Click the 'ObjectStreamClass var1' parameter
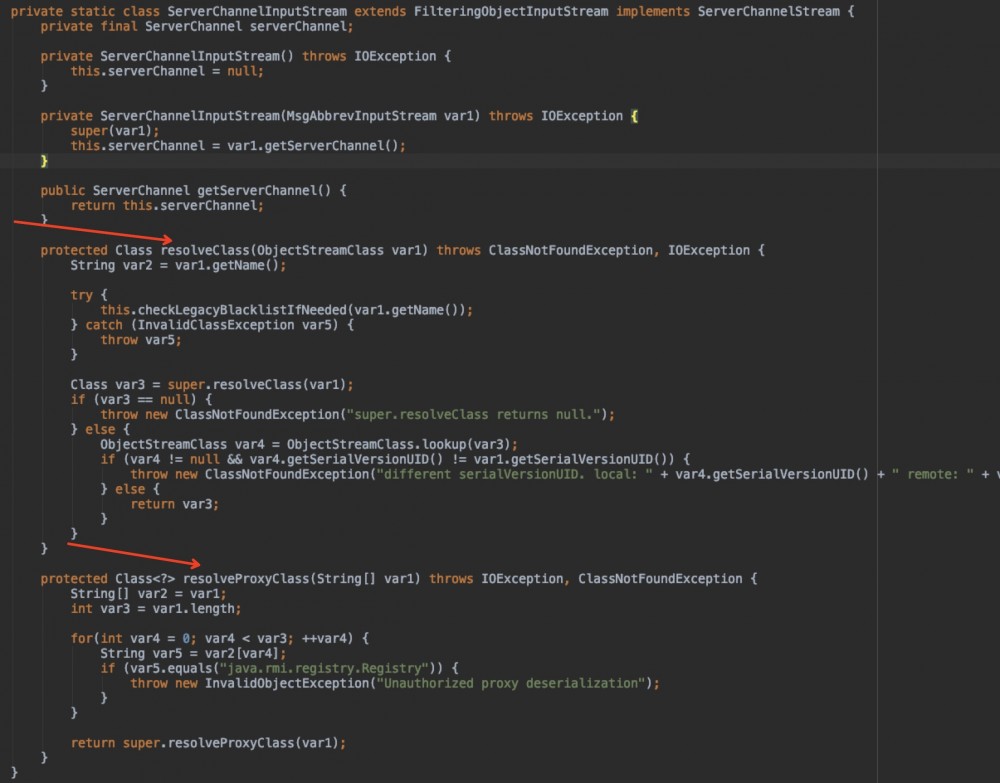This screenshot has height=783, width=1000. (339, 251)
